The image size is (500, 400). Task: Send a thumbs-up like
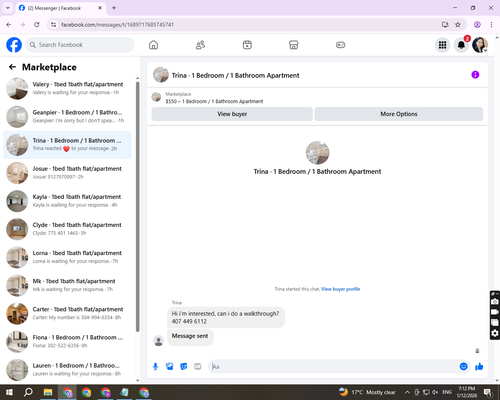click(x=479, y=367)
